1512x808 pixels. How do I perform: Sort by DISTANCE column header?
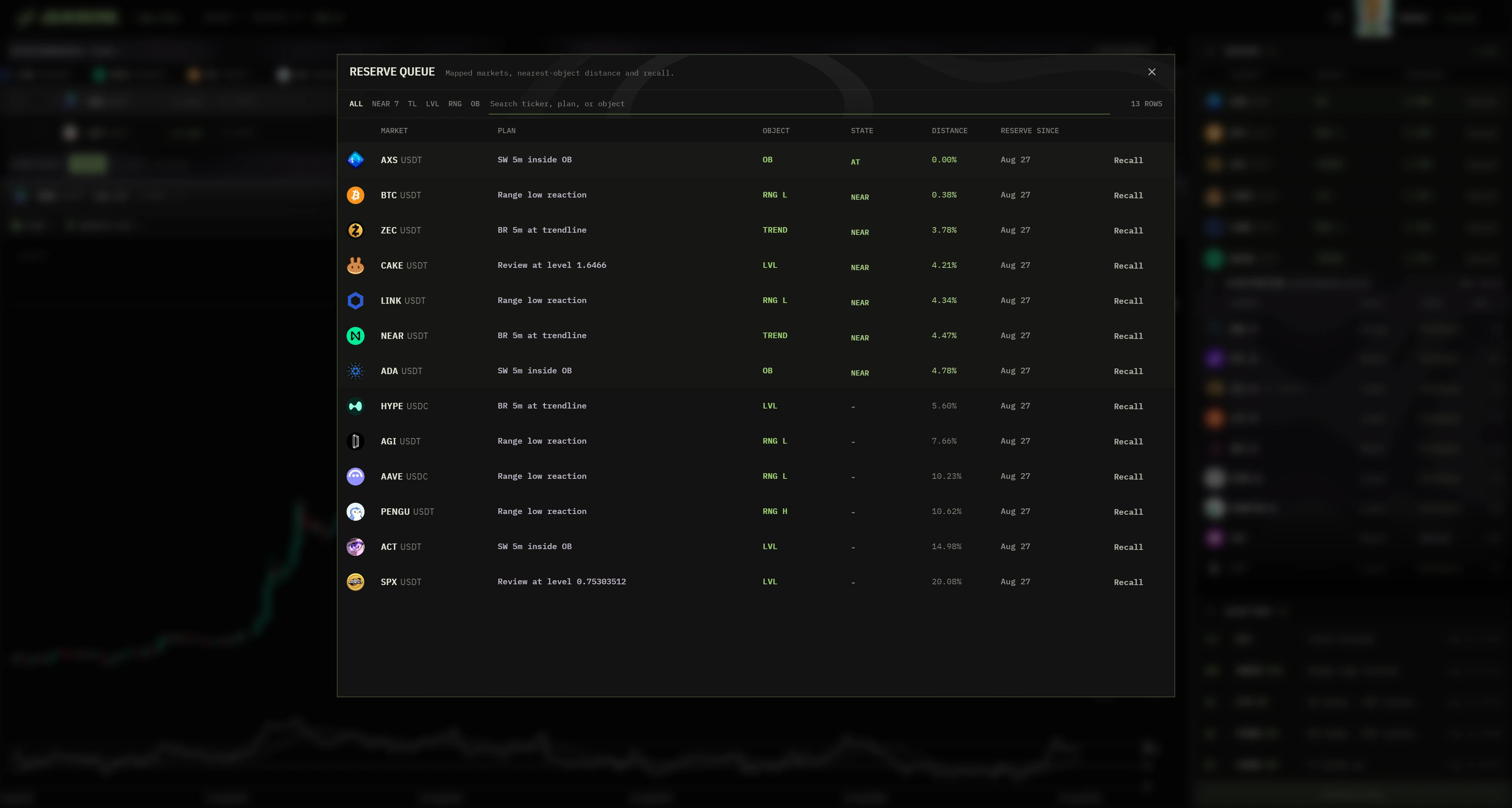(x=949, y=131)
